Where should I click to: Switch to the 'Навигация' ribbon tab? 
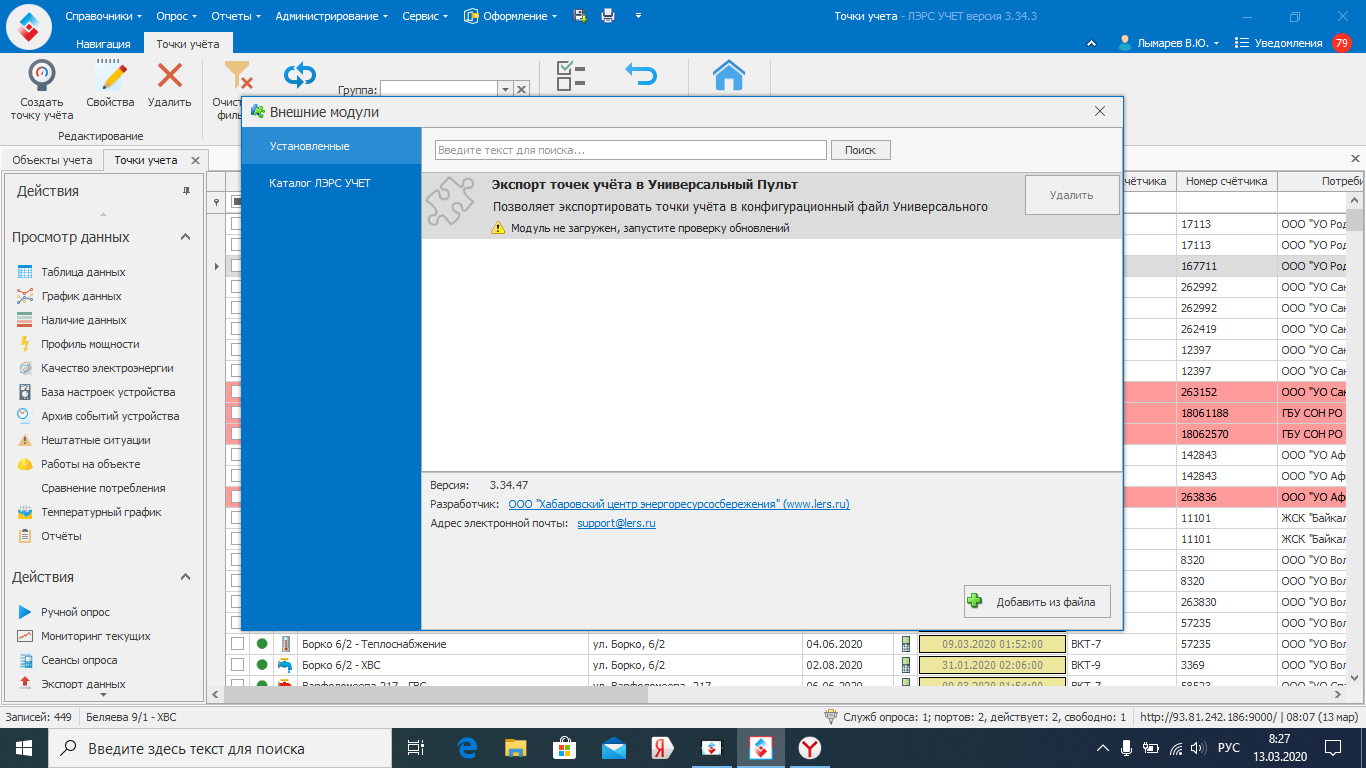pyautogui.click(x=103, y=43)
